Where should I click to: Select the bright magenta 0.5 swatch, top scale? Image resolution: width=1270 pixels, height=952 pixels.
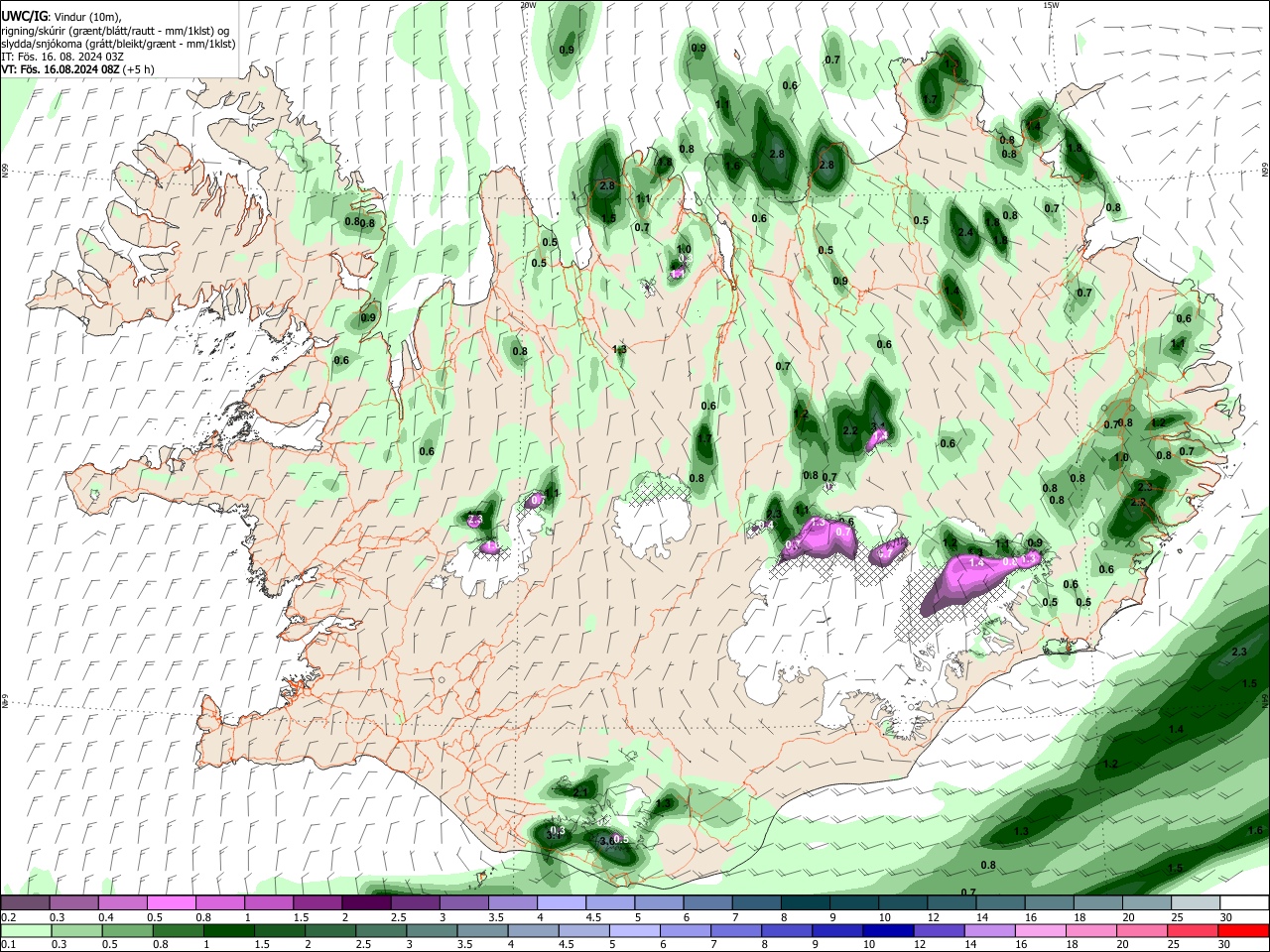point(171,903)
